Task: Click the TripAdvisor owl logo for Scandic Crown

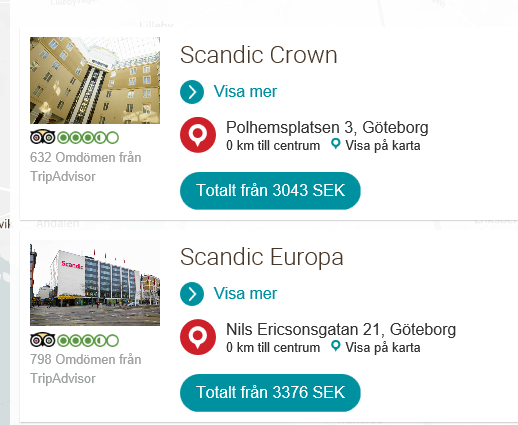Action: [x=42, y=137]
